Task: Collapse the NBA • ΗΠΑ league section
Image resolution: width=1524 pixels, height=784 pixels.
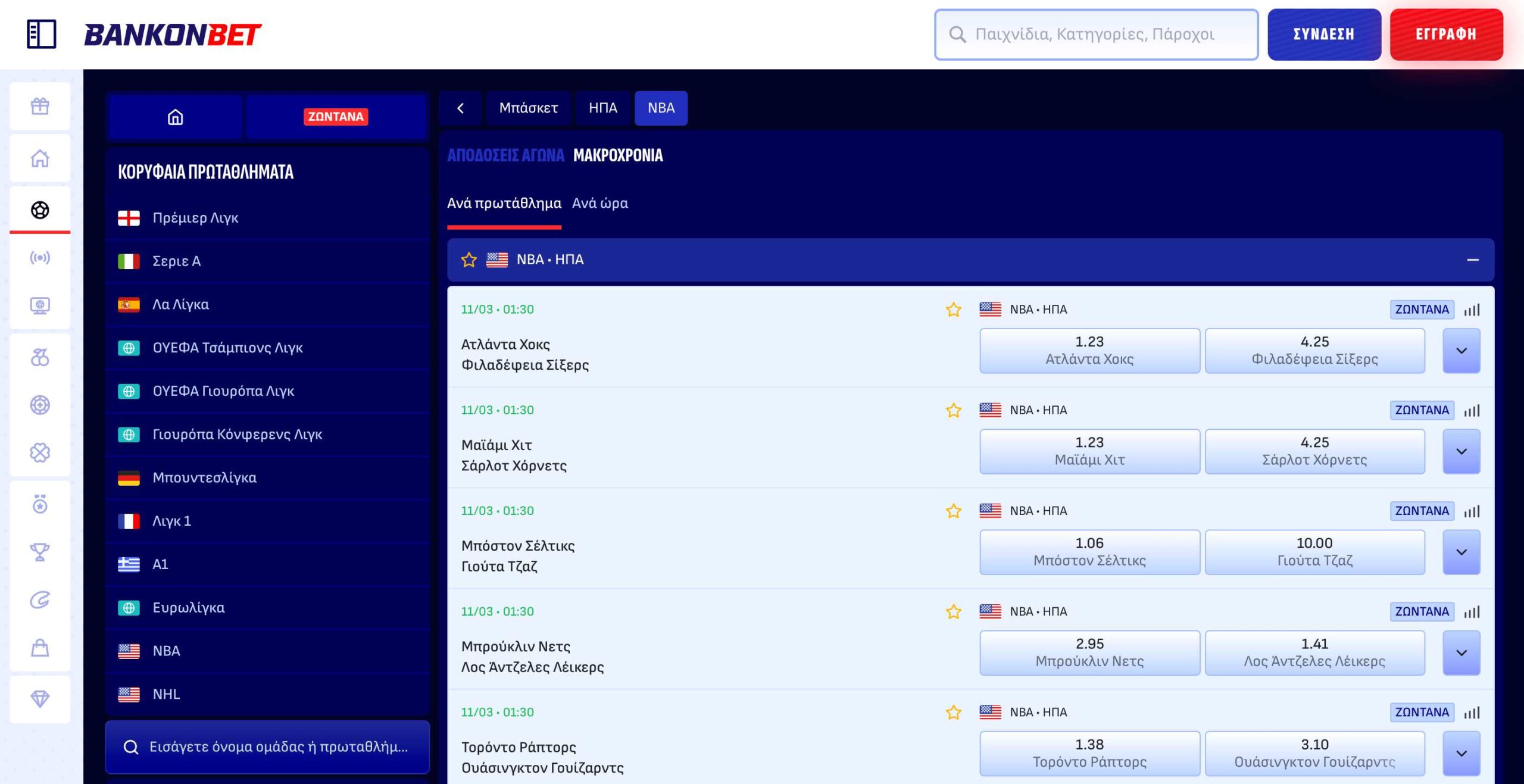Action: (x=1473, y=260)
